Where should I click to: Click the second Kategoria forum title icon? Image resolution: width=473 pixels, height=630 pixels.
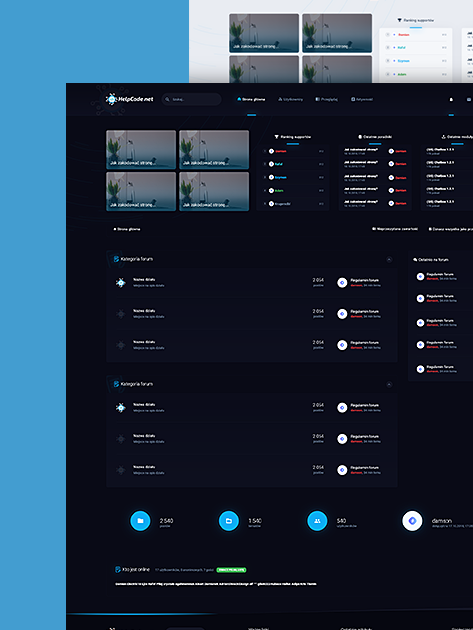116,384
